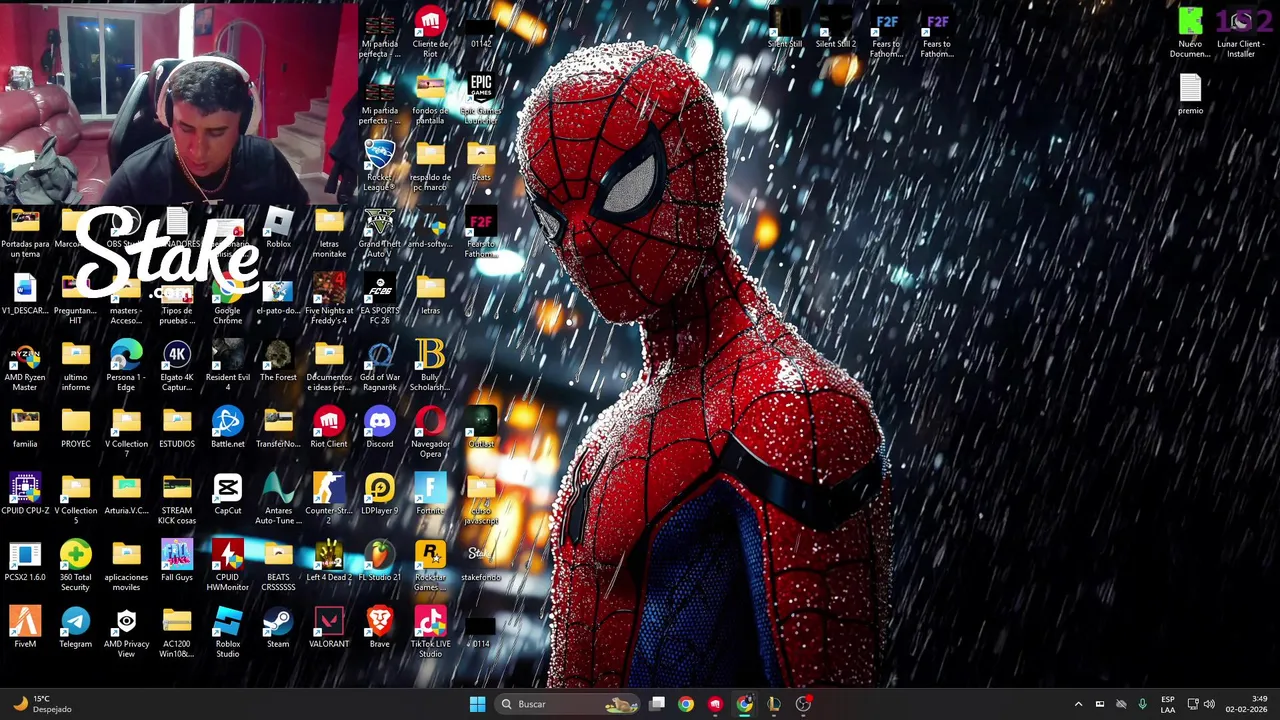
Task: Switch to OBS Studio on the taskbar
Action: coord(803,704)
